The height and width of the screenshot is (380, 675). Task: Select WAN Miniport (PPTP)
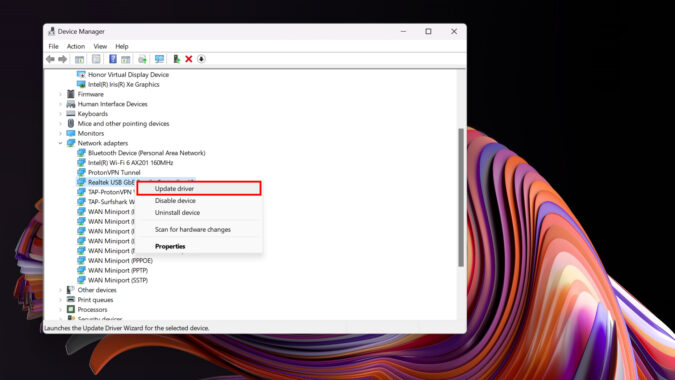(x=118, y=270)
